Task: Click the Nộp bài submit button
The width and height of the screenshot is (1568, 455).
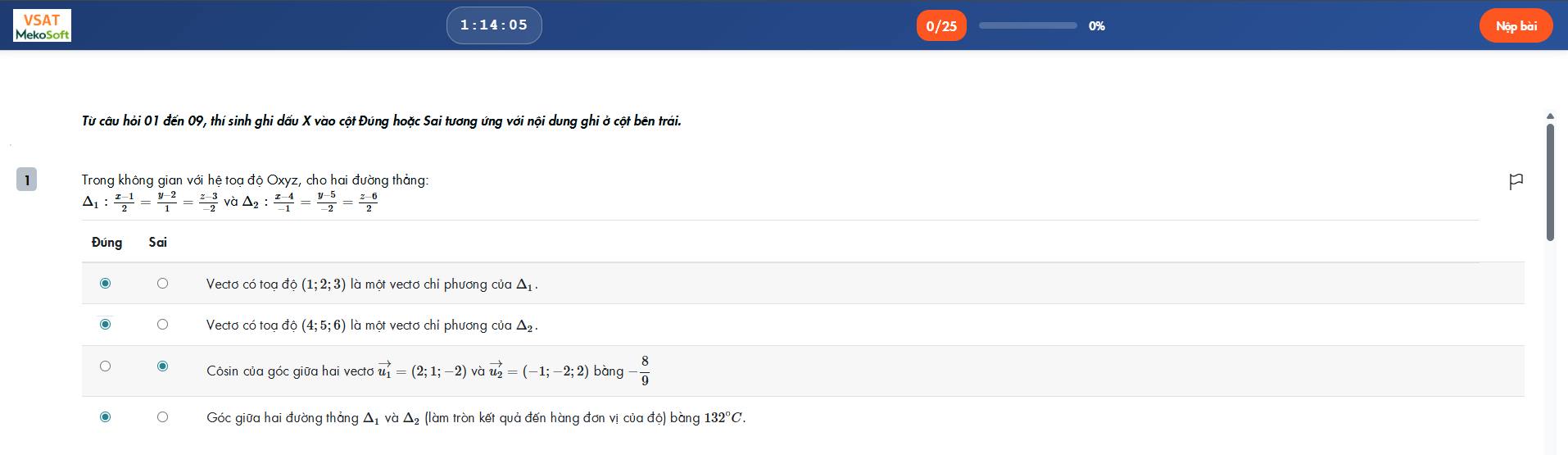Action: 1516,26
